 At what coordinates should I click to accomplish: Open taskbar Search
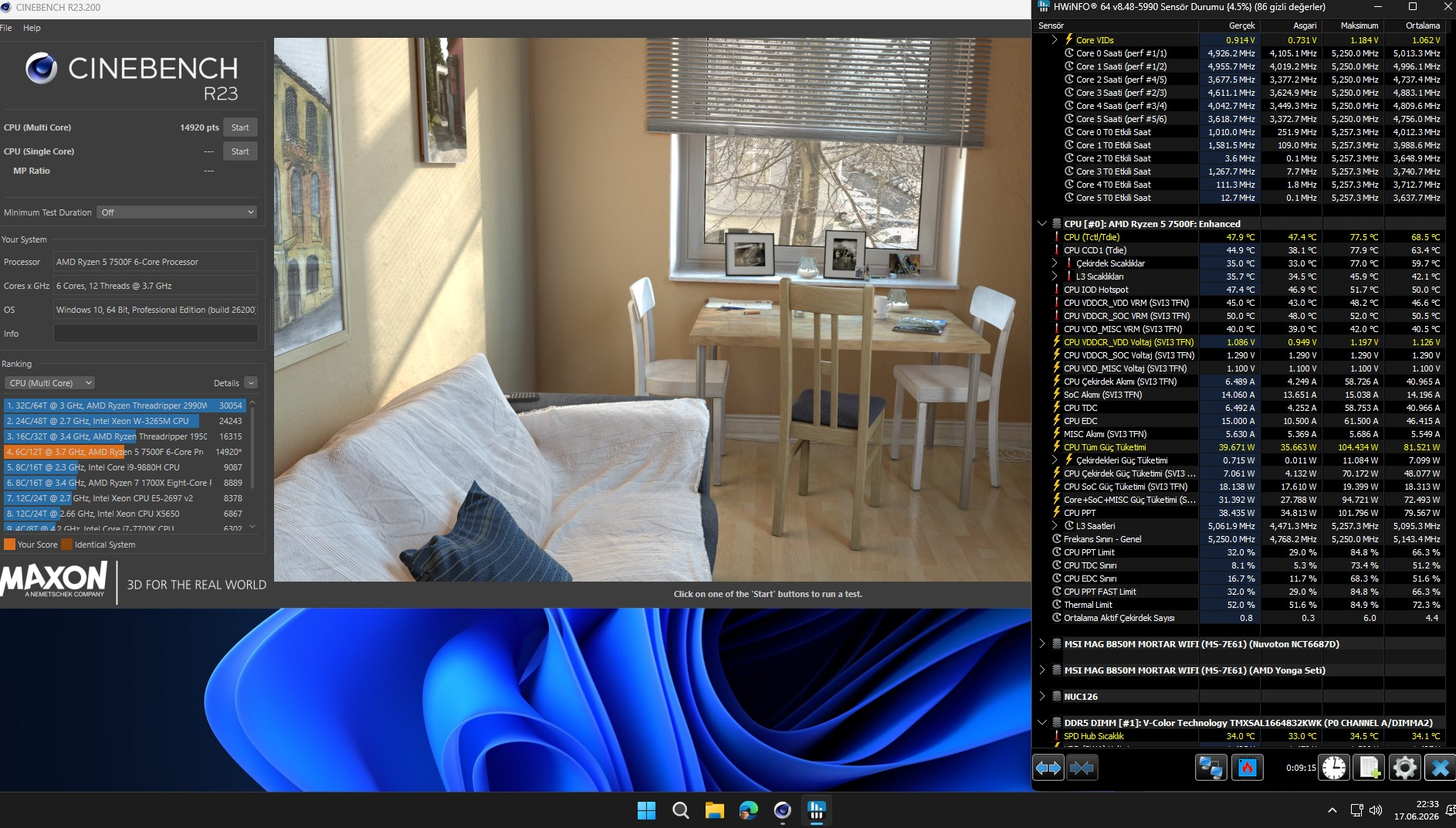(680, 810)
